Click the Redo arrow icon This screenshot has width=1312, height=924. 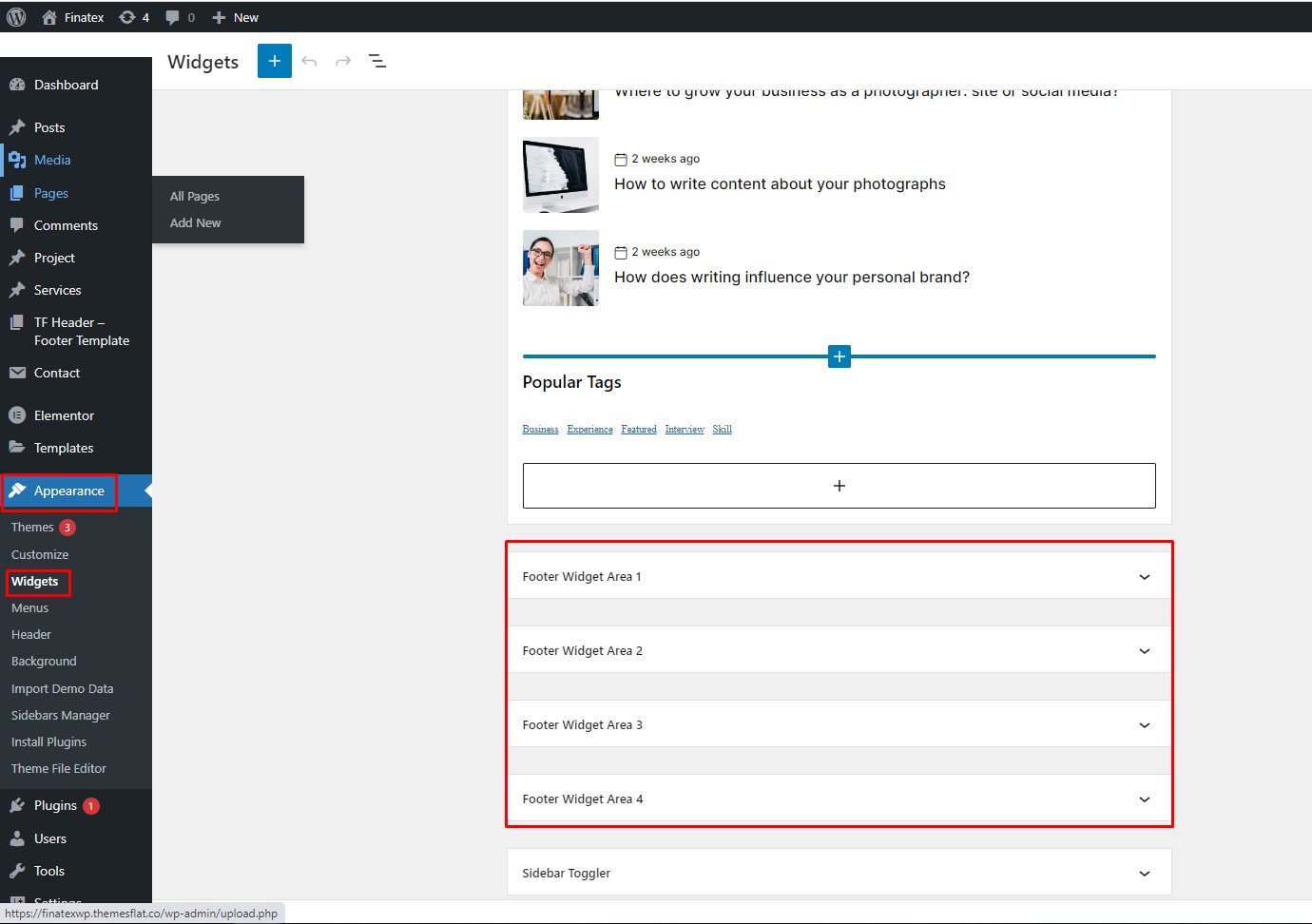pyautogui.click(x=343, y=61)
